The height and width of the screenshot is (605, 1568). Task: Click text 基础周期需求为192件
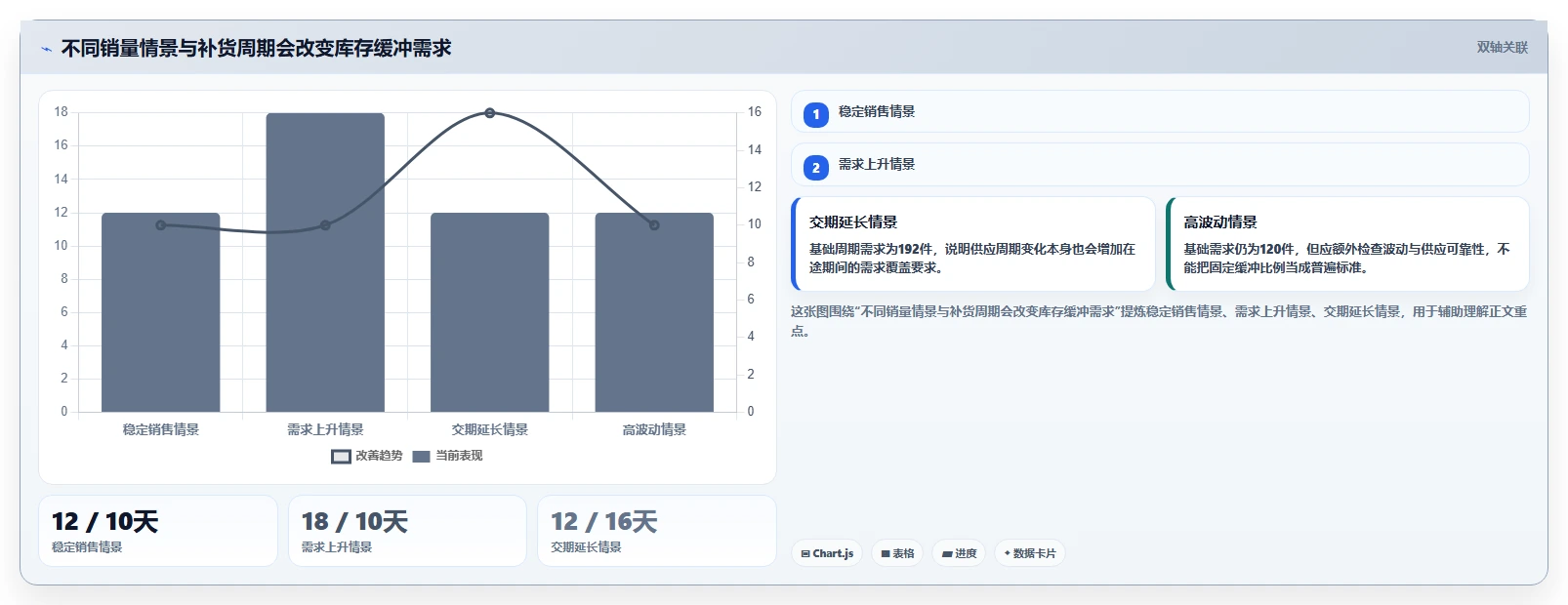point(871,249)
